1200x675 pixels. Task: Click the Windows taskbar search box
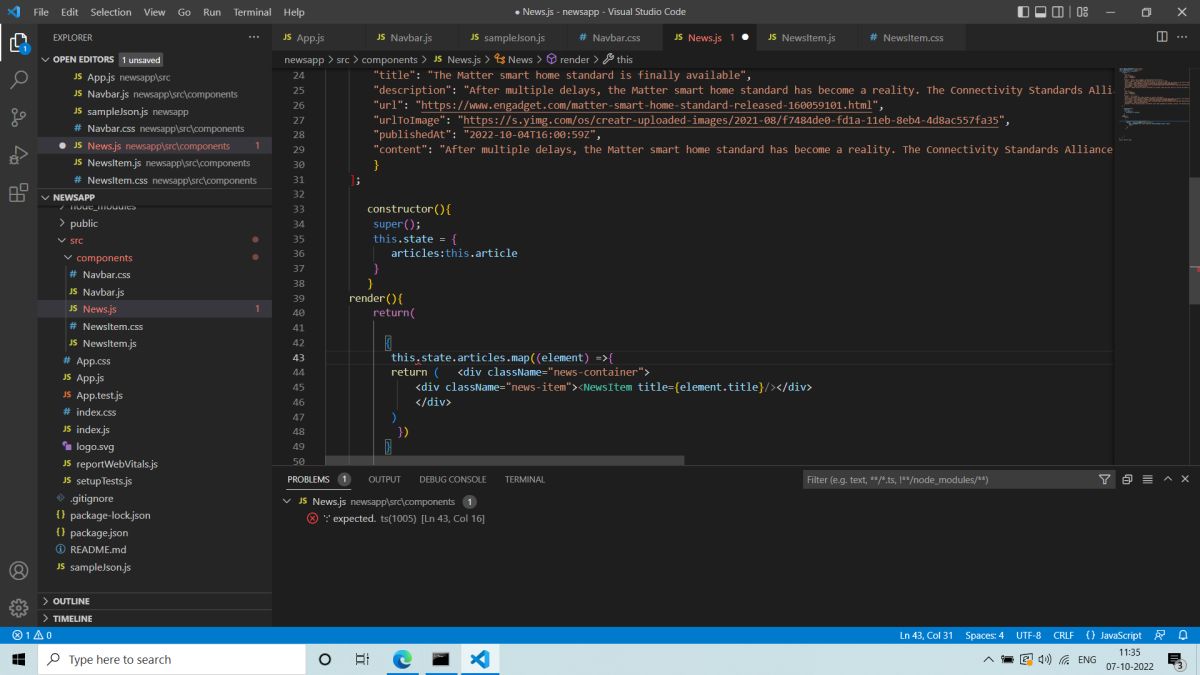171,659
